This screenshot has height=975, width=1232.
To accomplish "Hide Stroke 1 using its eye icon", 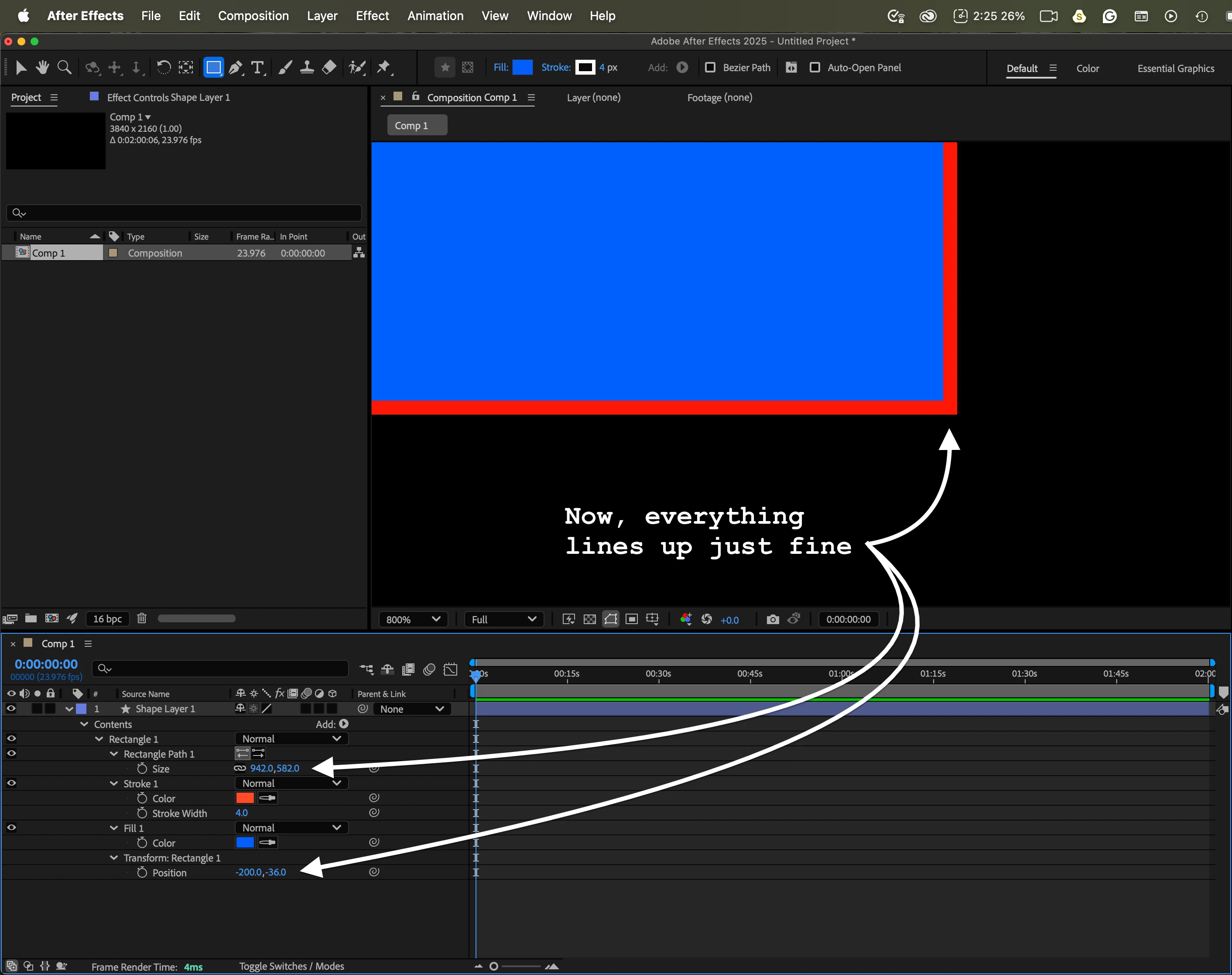I will point(11,783).
